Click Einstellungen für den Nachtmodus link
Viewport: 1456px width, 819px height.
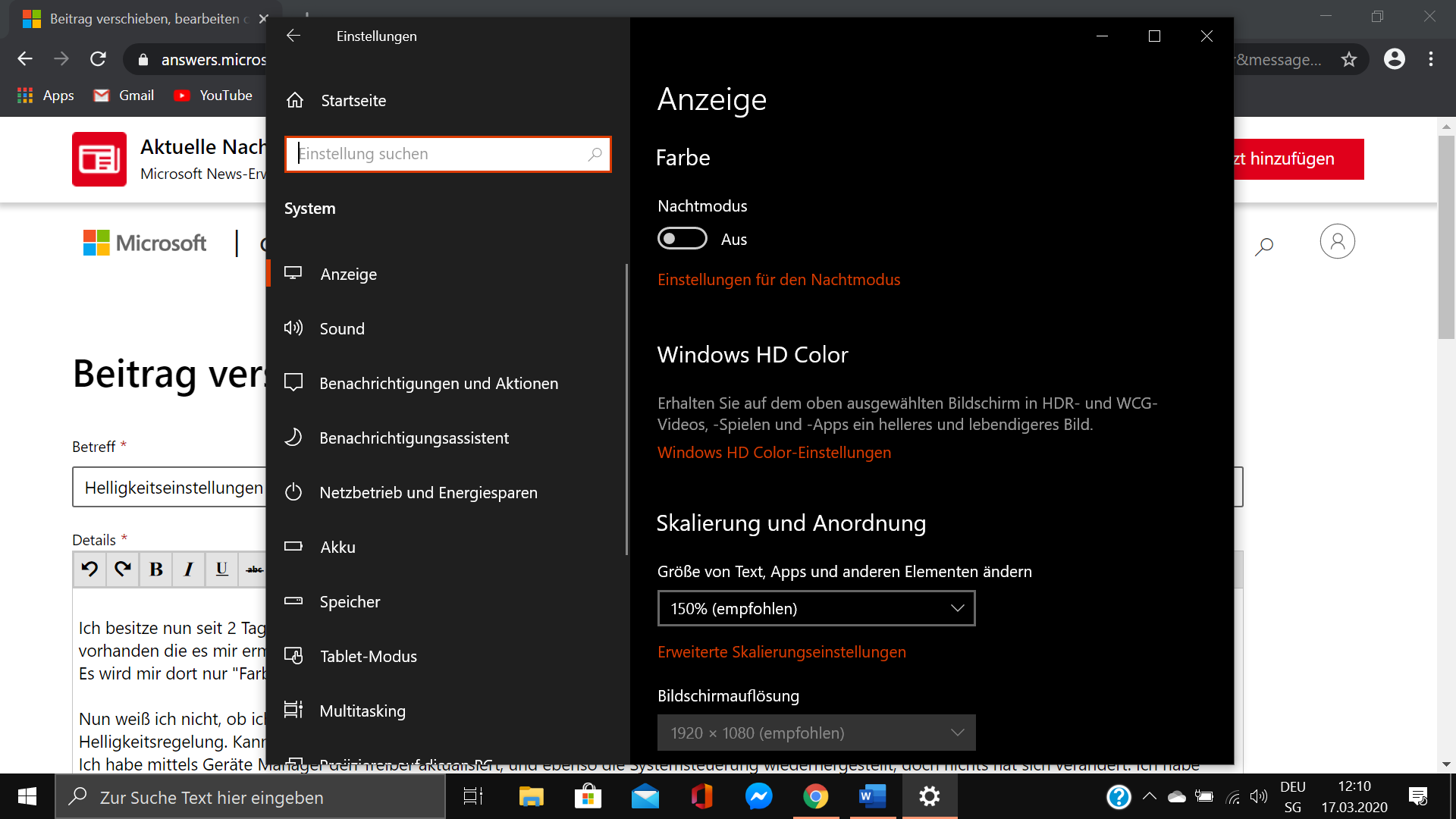point(778,279)
